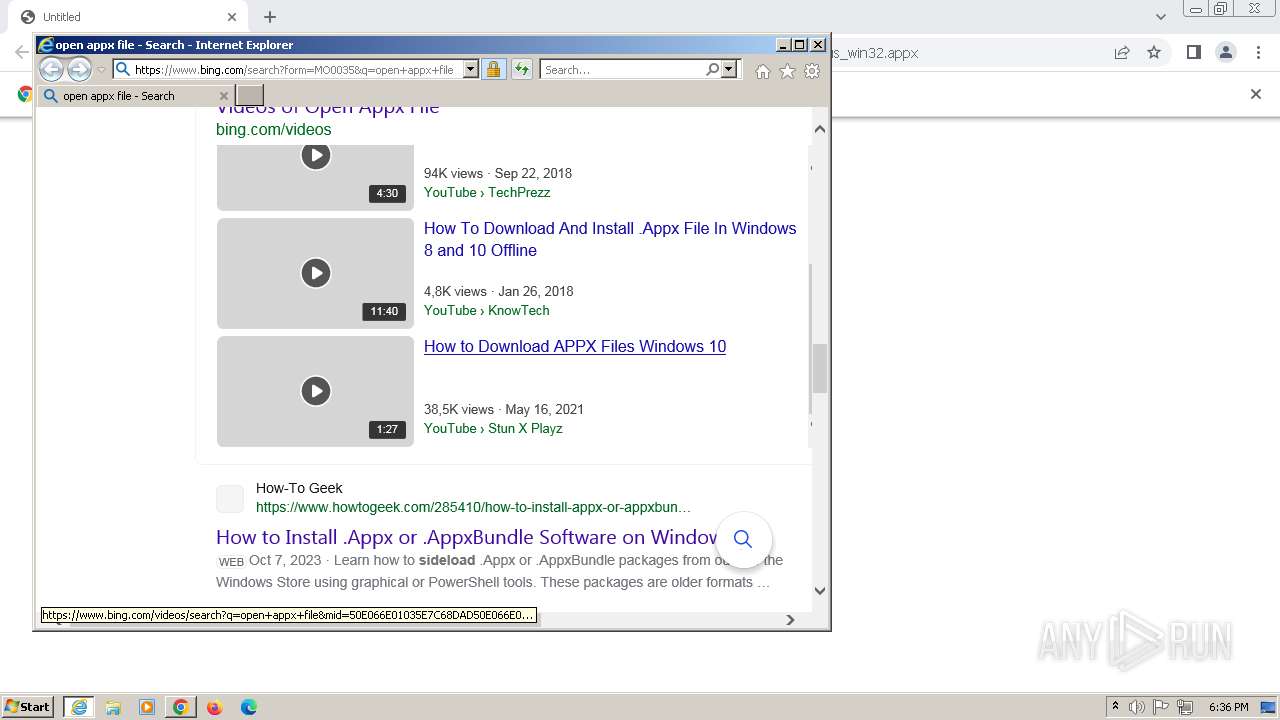Open 'How to Download APPX Files Windows 10' link
Image resolution: width=1280 pixels, height=720 pixels.
pos(575,346)
